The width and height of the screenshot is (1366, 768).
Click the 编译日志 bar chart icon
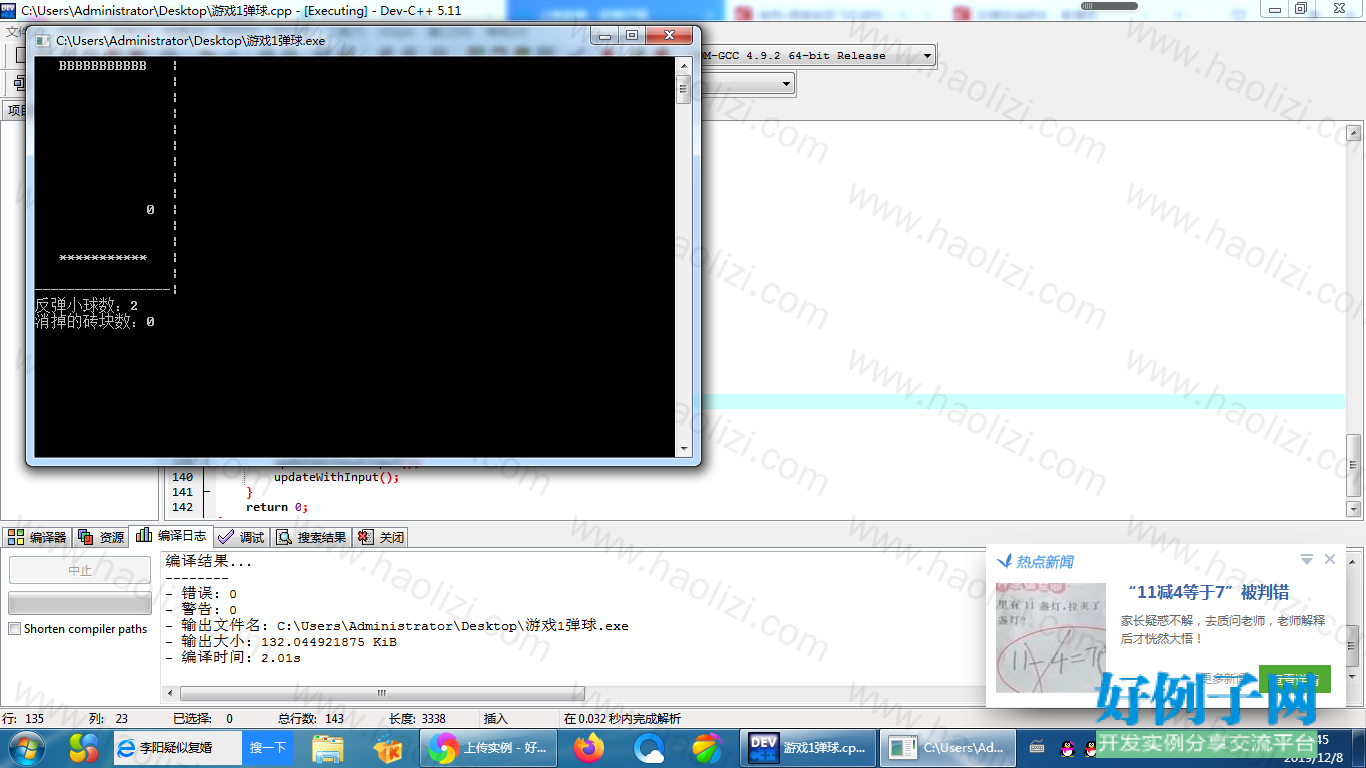pyautogui.click(x=144, y=535)
